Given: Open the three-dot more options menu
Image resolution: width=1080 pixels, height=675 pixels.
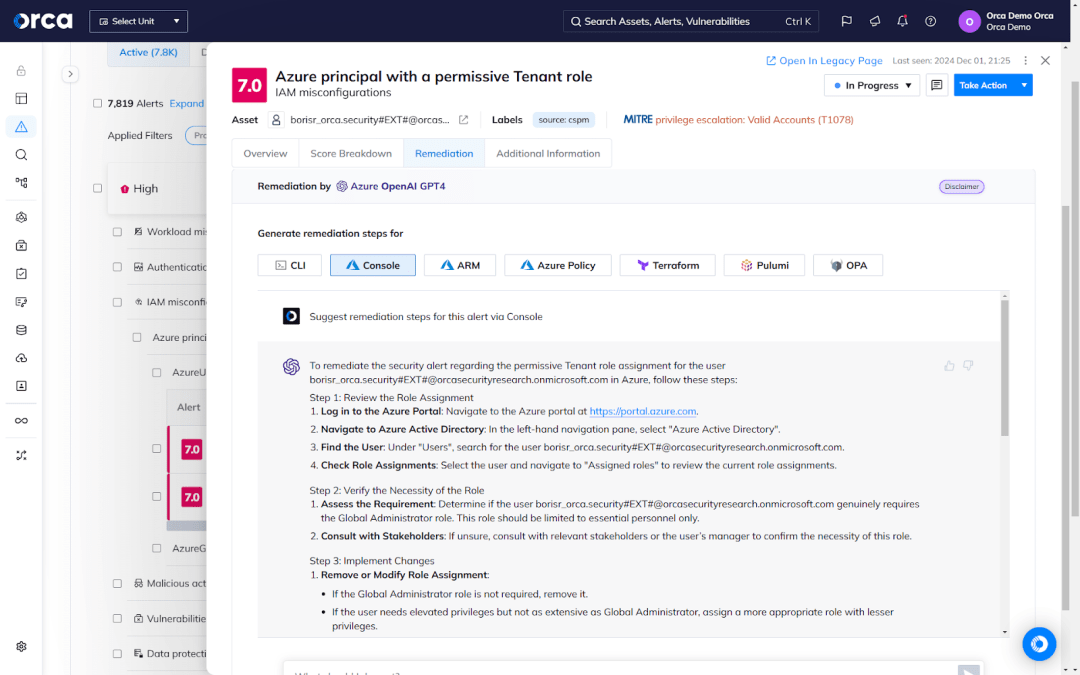Looking at the screenshot, I should [1026, 61].
